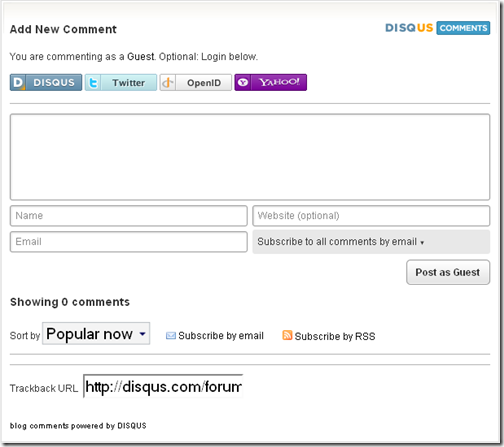Log in with the Yahoo! button

coord(271,82)
